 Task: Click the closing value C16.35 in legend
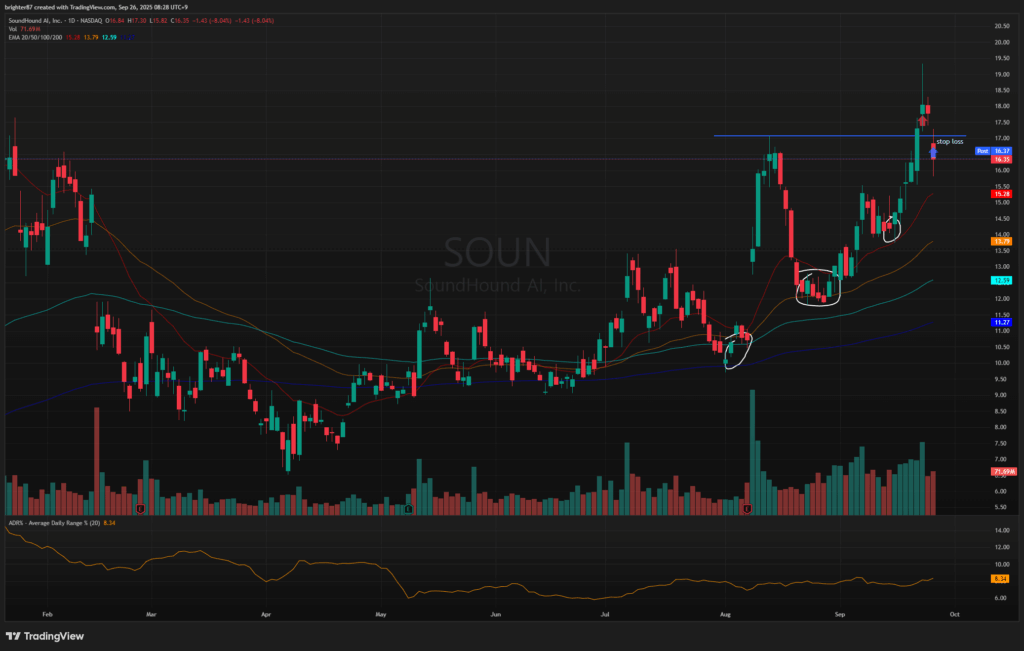pyautogui.click(x=180, y=21)
